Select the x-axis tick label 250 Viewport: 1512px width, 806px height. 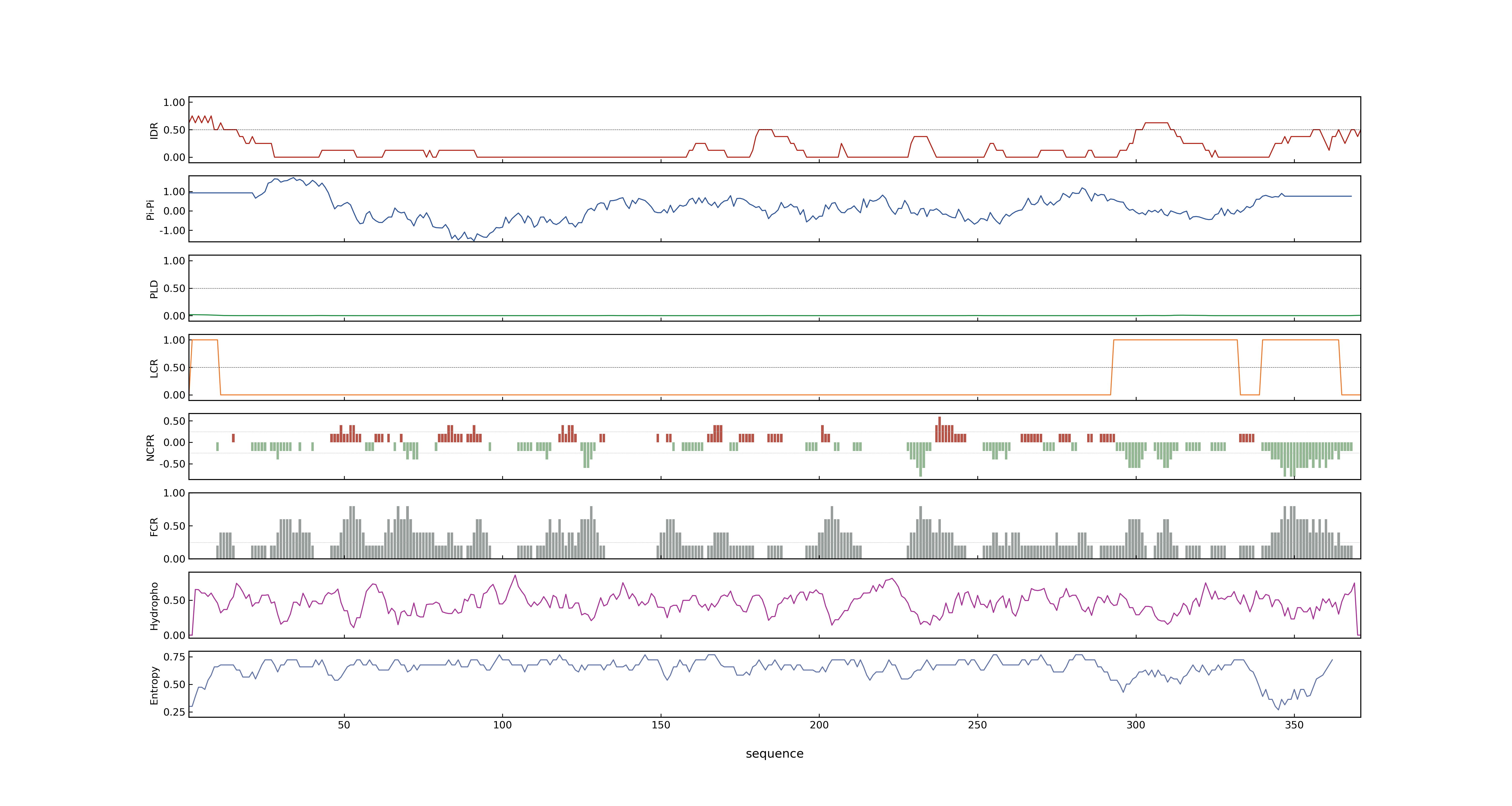click(x=977, y=725)
